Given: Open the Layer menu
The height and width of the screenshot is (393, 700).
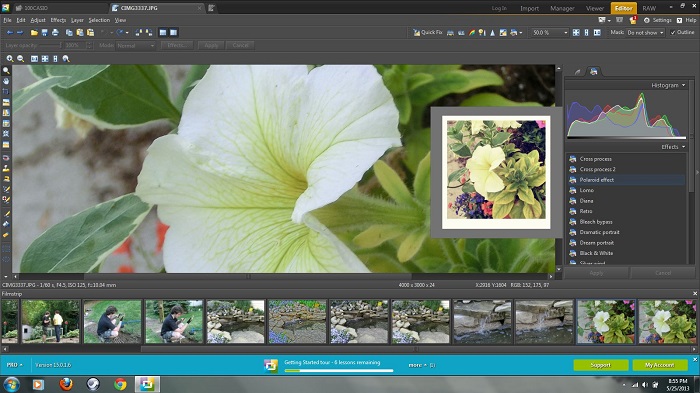Looking at the screenshot, I should 77,20.
